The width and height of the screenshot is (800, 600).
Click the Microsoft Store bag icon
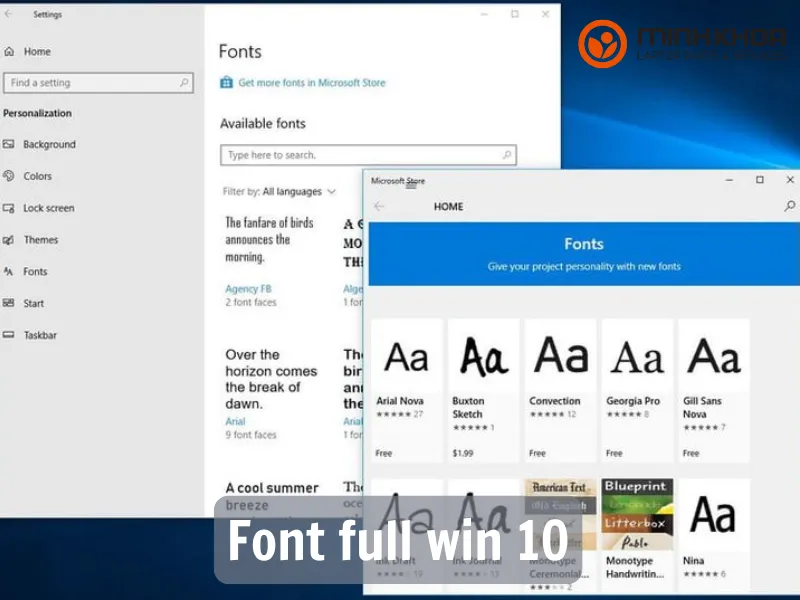coord(226,82)
